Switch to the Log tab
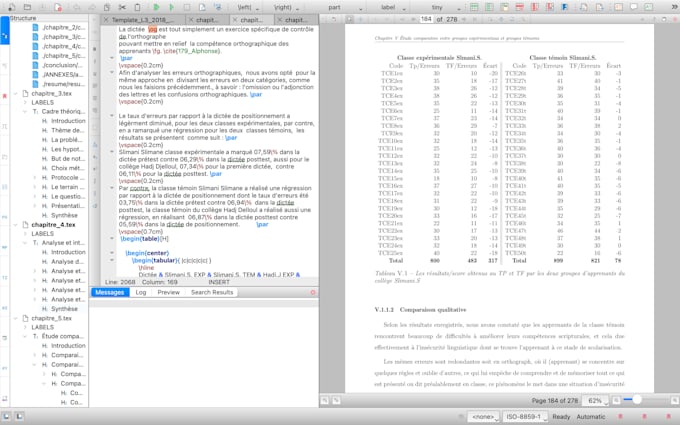680x425 pixels. [141, 292]
